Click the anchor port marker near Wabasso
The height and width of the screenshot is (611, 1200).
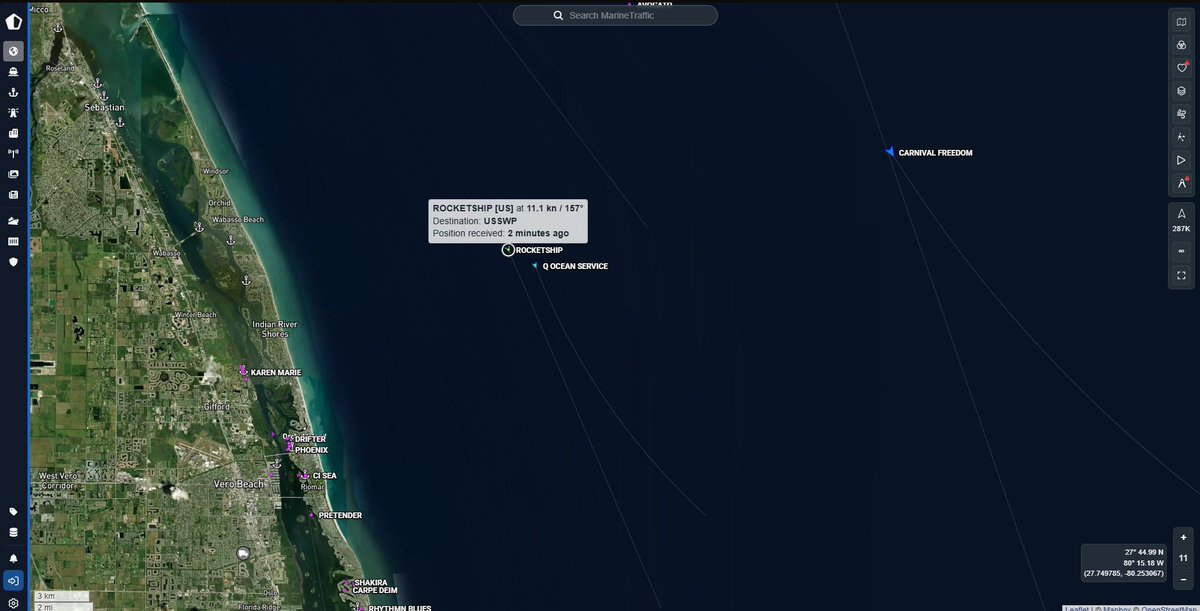coord(198,228)
